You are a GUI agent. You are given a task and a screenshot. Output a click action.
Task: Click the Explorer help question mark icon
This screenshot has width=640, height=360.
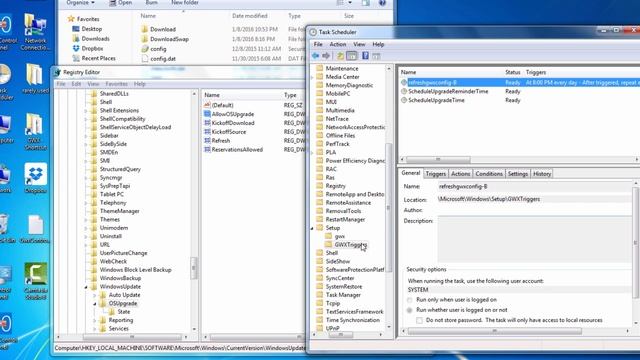point(382,3)
